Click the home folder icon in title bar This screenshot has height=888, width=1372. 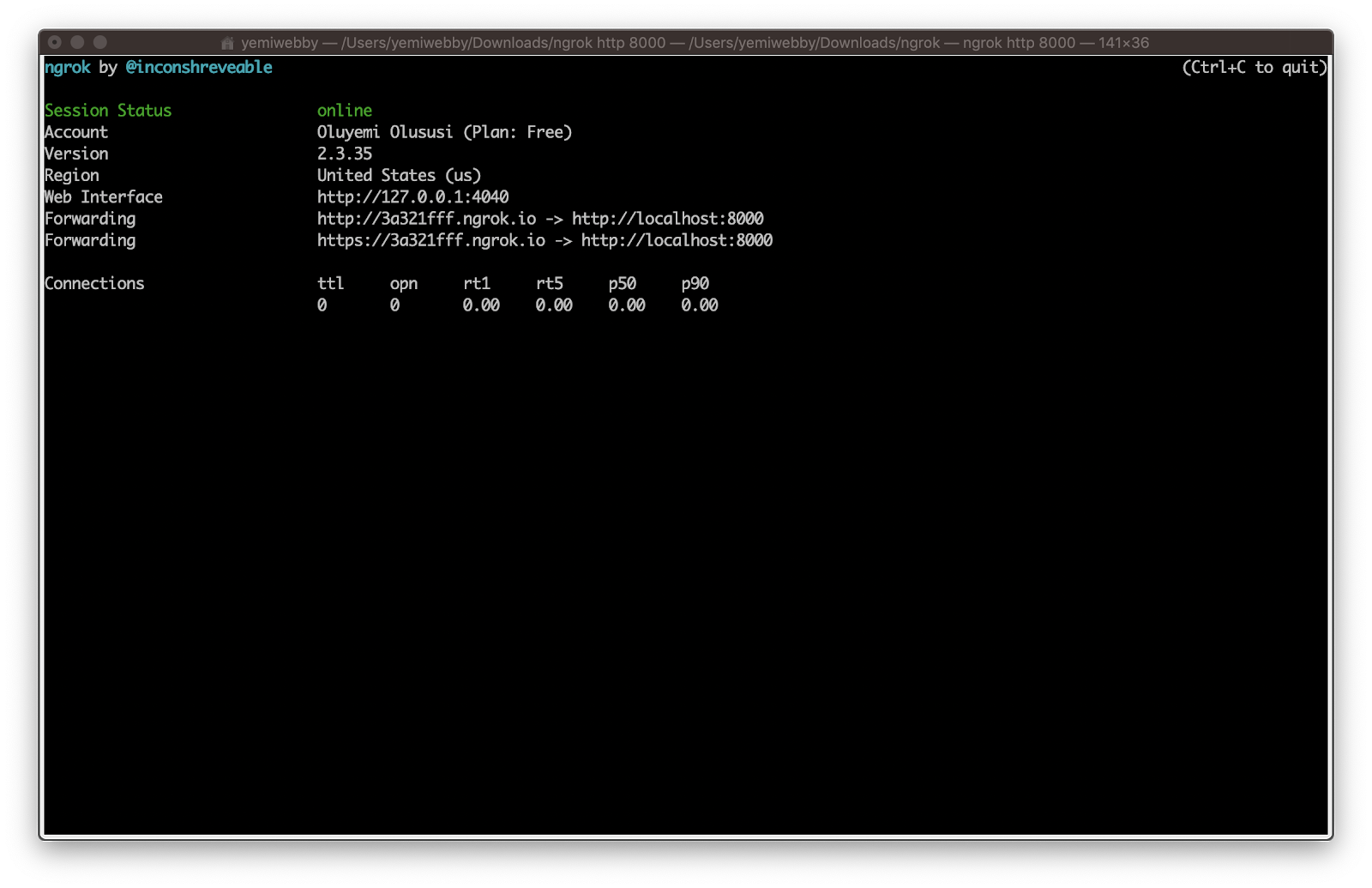227,43
